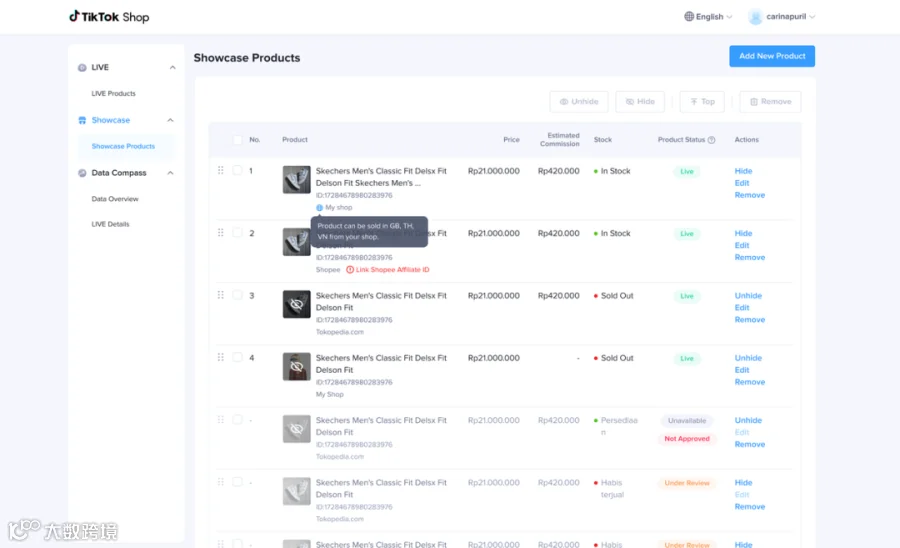Image resolution: width=900 pixels, height=548 pixels.
Task: Click the Showcase Products page heading
Action: click(x=247, y=58)
